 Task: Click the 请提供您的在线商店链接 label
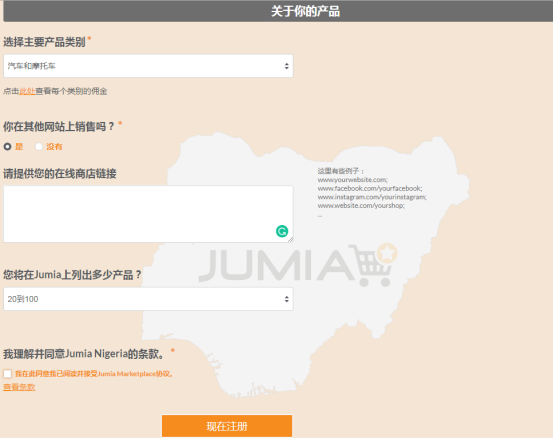(x=60, y=174)
